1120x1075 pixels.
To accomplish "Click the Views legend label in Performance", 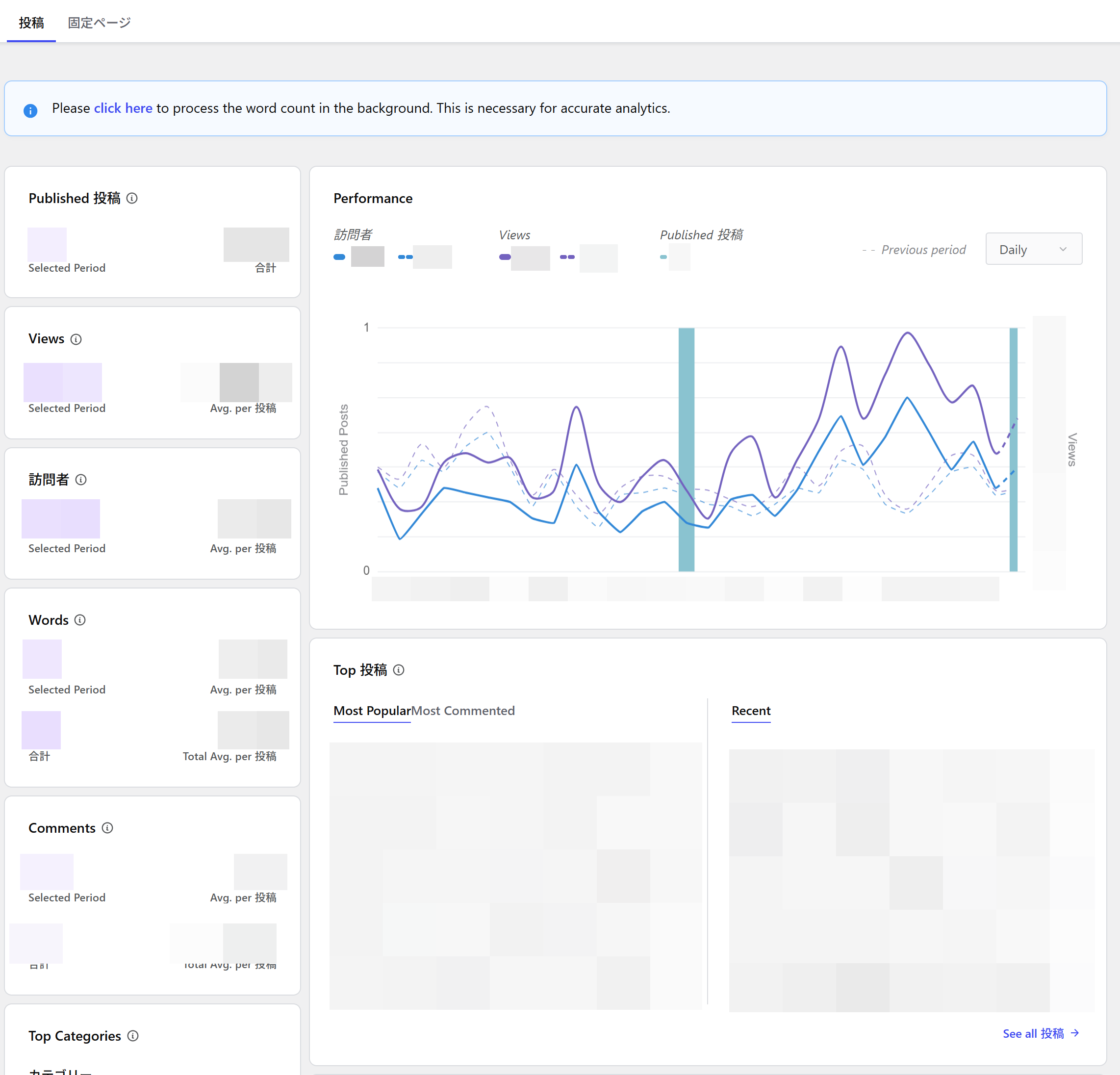I will 514,235.
